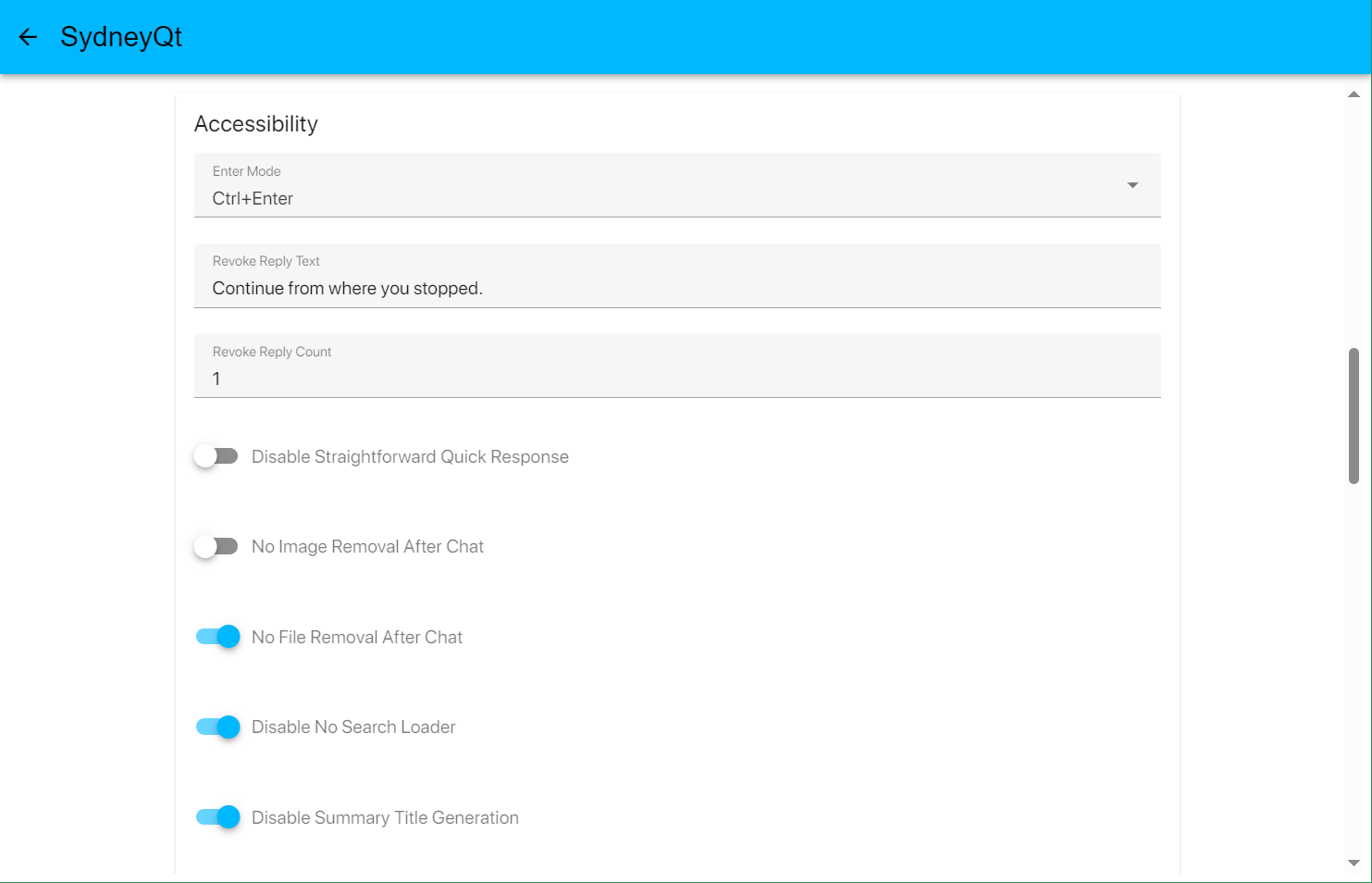The height and width of the screenshot is (883, 1372).
Task: Click the "No Image Removal After Chat" label text
Action: pyautogui.click(x=367, y=546)
